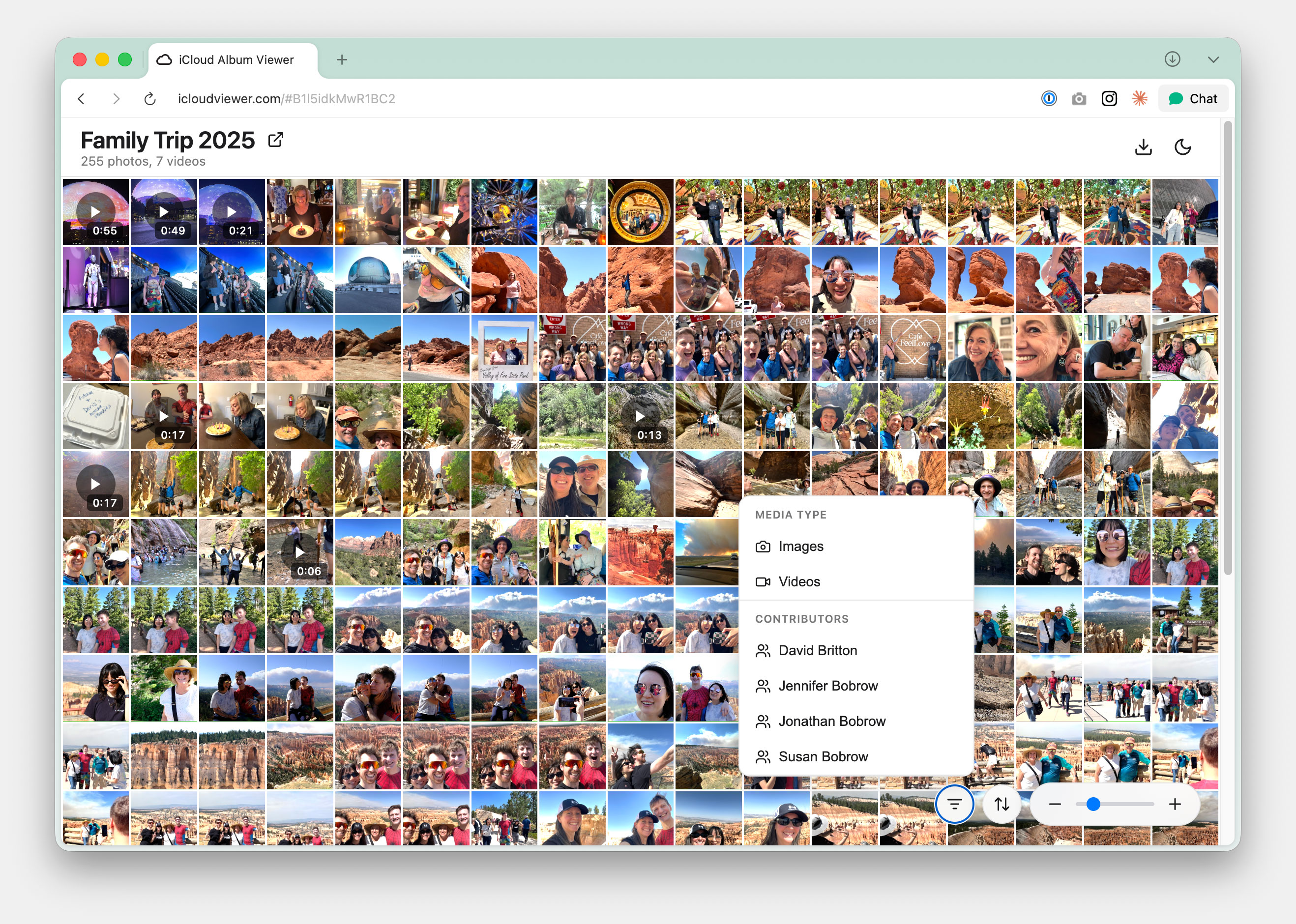The width and height of the screenshot is (1296, 924).
Task: Click the 1Password extension icon
Action: point(1049,98)
